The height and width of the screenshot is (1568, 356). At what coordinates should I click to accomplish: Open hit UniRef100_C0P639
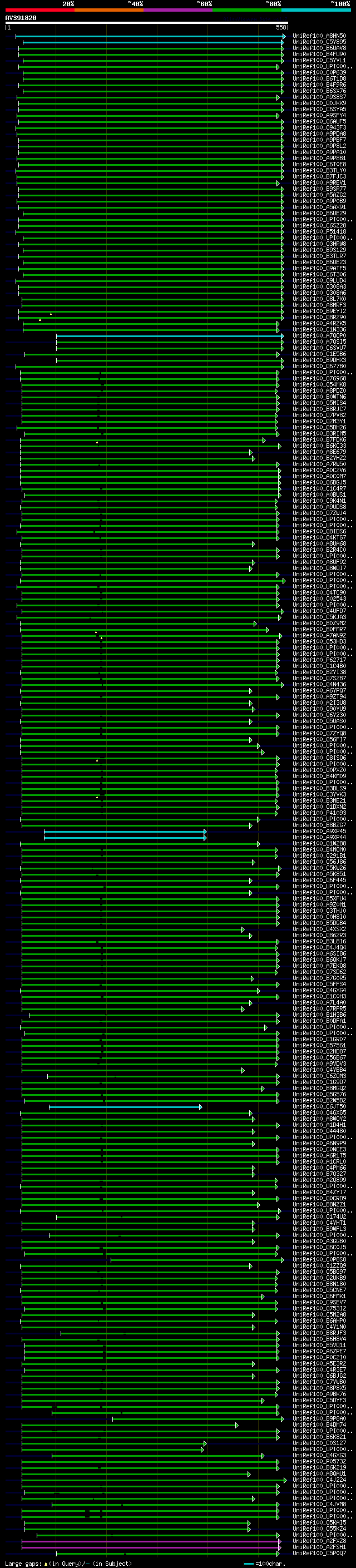tap(319, 72)
